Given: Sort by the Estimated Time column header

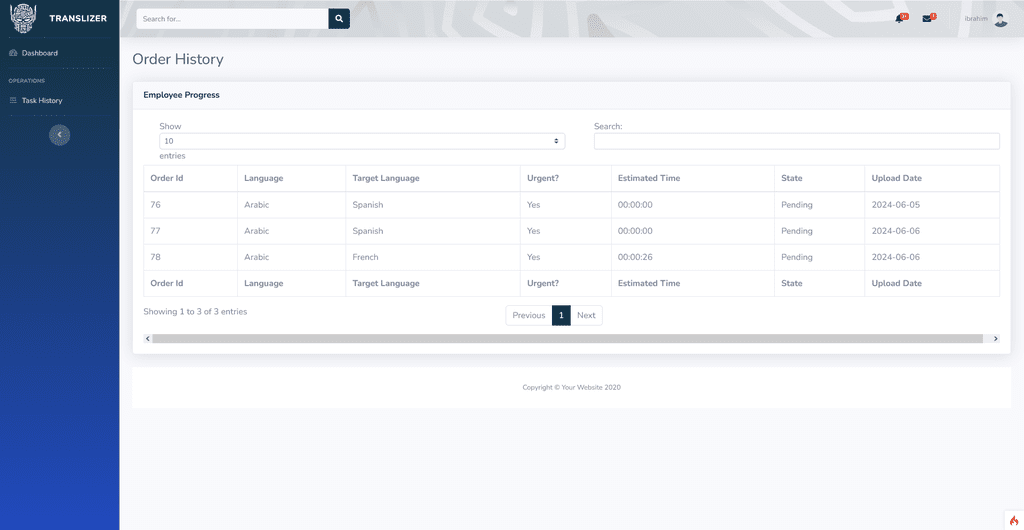Looking at the screenshot, I should [x=693, y=178].
